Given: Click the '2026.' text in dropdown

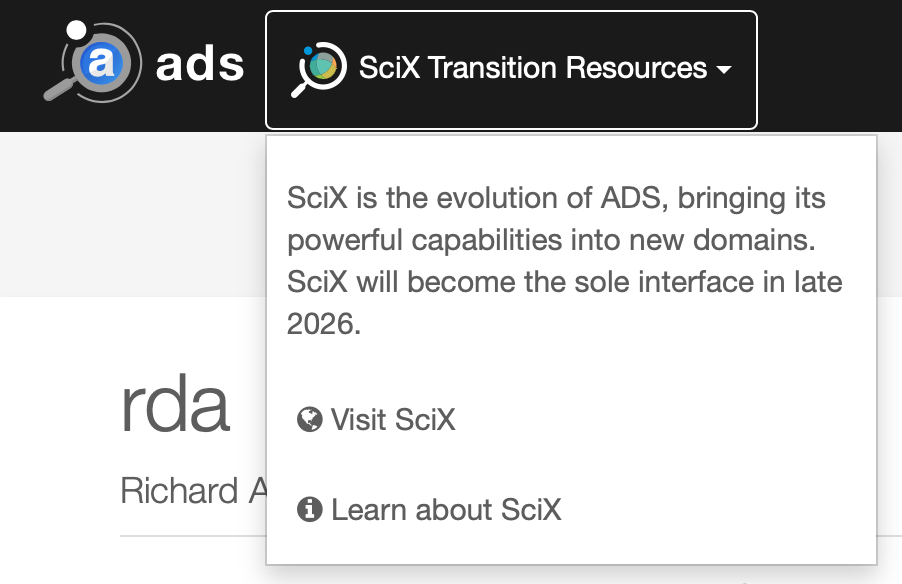Looking at the screenshot, I should coord(323,324).
